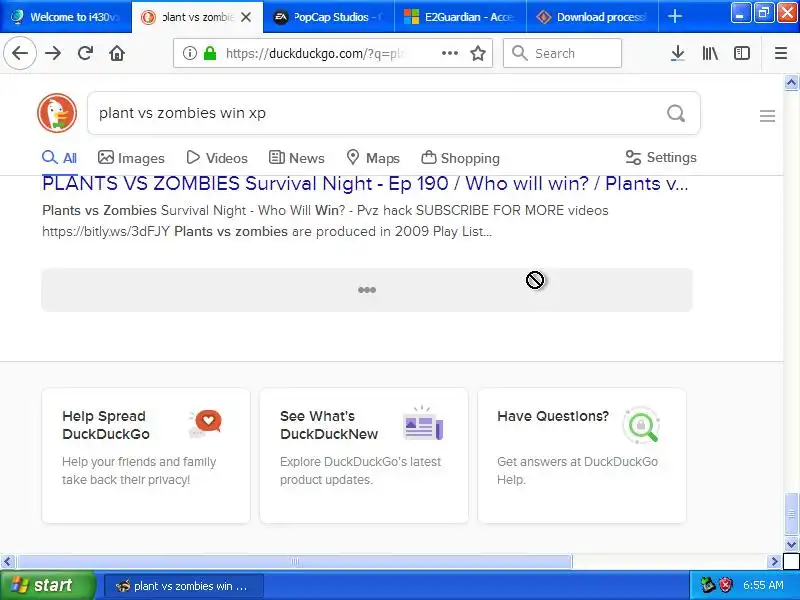The height and width of the screenshot is (600, 800).
Task: Click the Firefox Search box
Action: 562,53
